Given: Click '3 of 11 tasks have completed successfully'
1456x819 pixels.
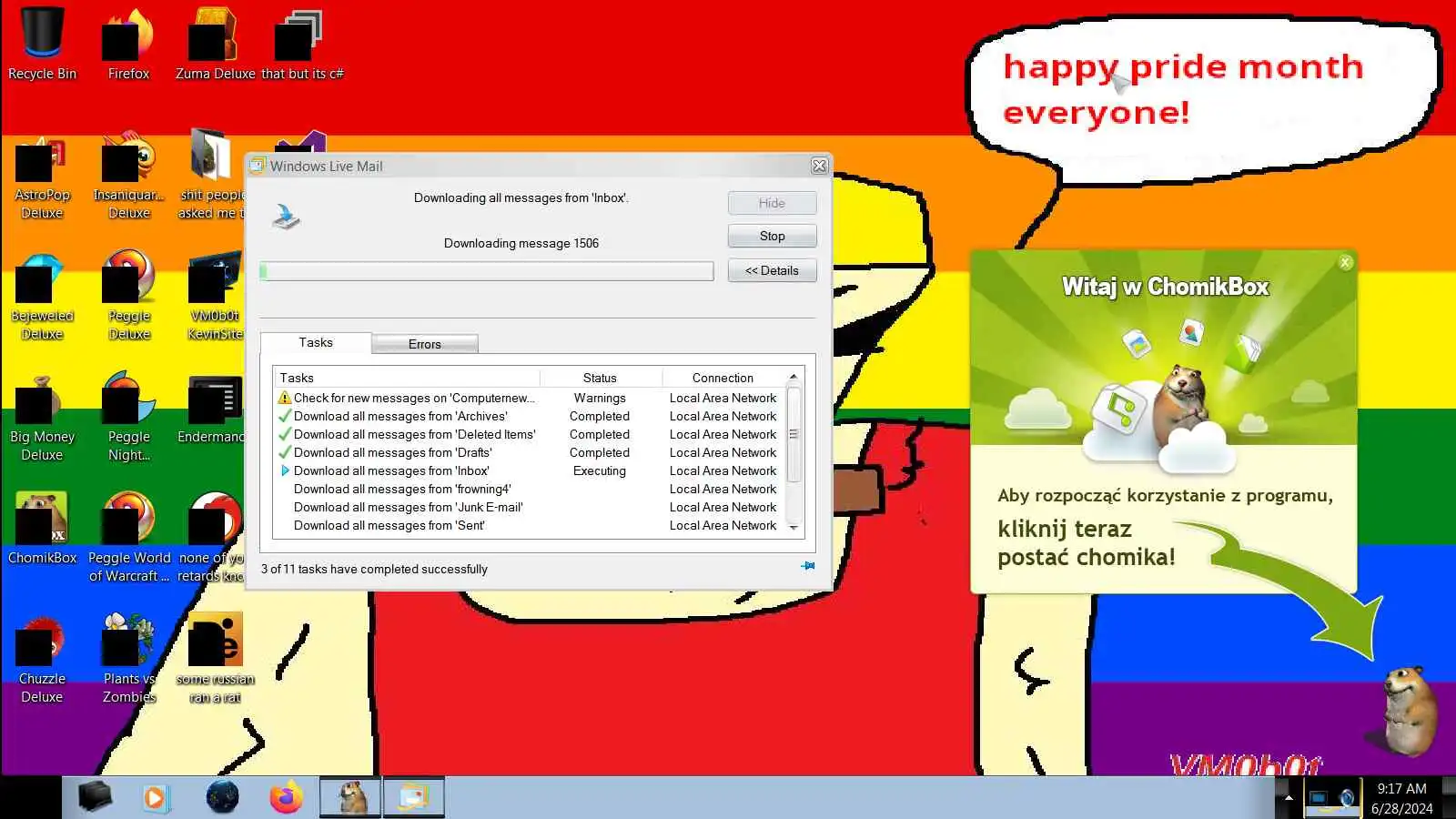Looking at the screenshot, I should click(x=374, y=569).
